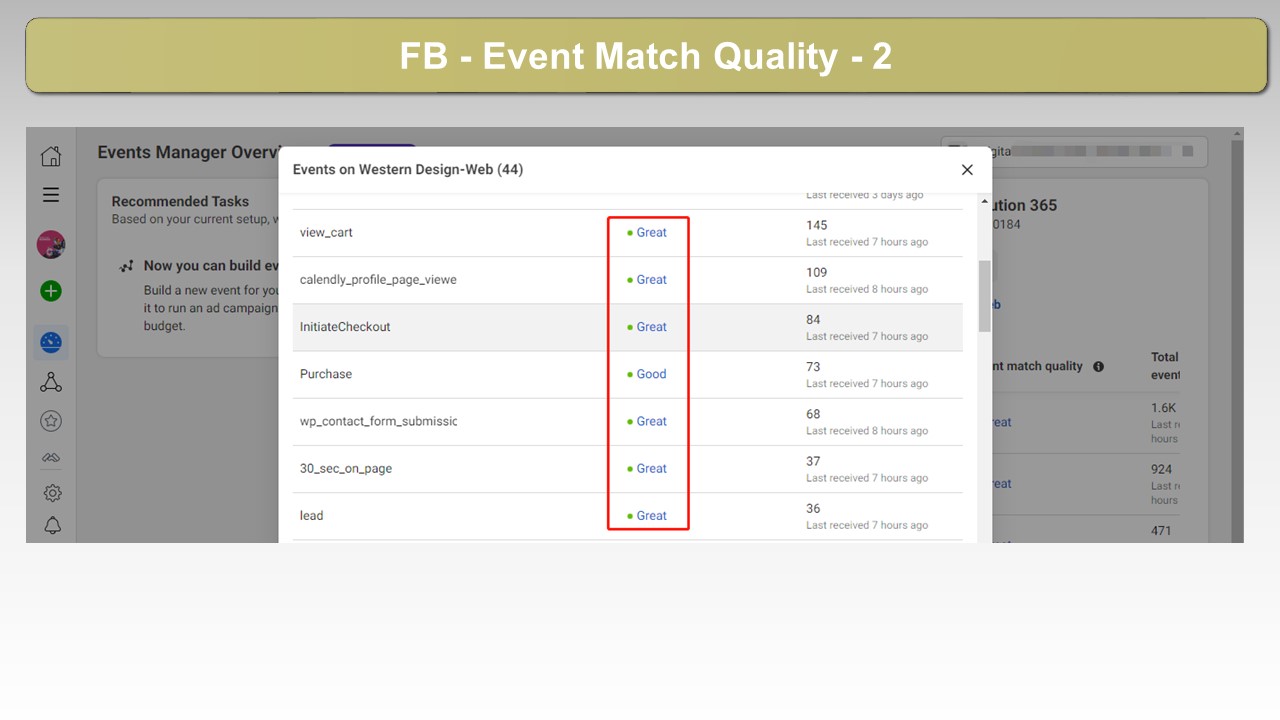Close the Events on Western Design-Web dialog

pos(967,170)
